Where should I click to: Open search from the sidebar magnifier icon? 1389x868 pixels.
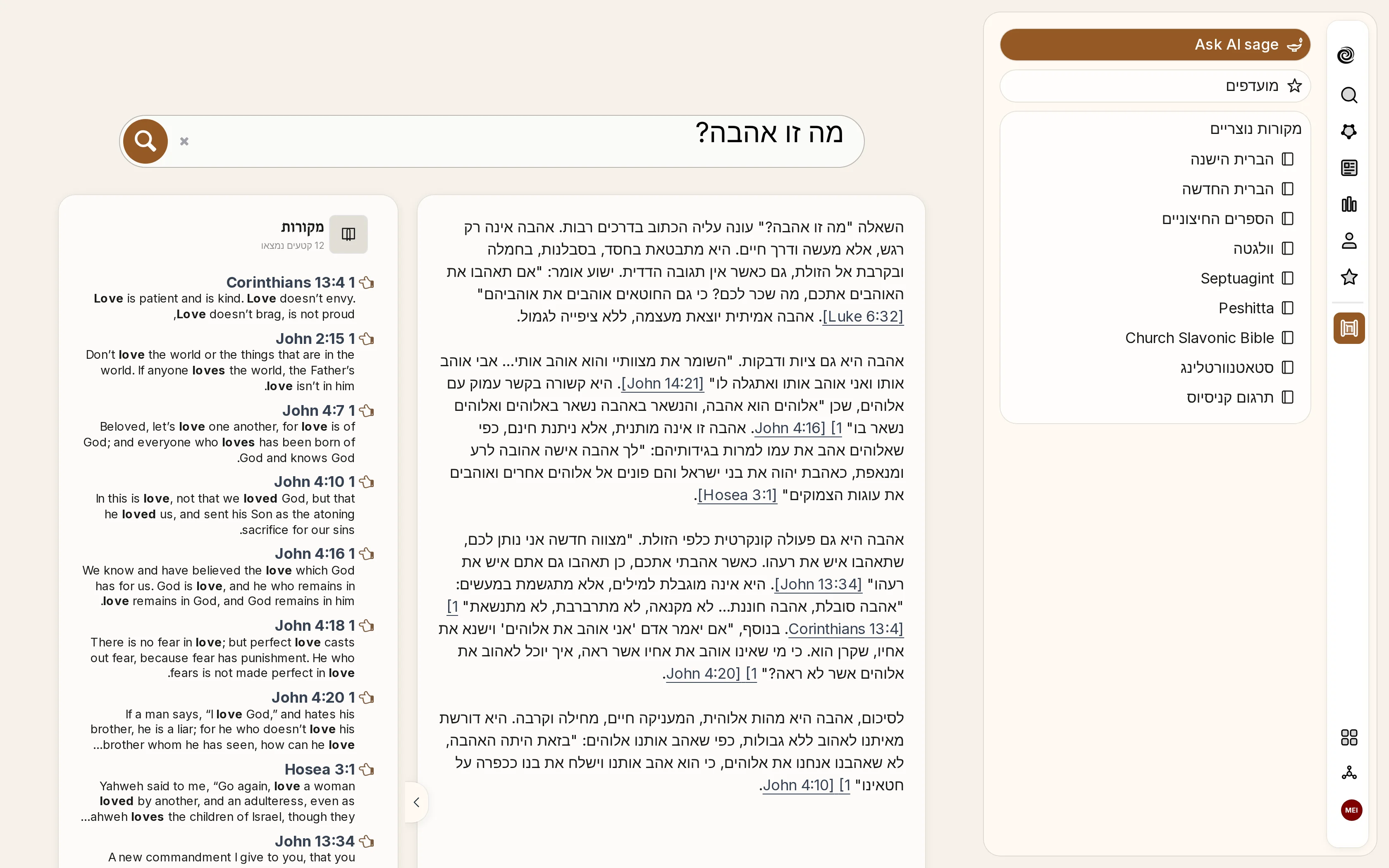[1349, 95]
